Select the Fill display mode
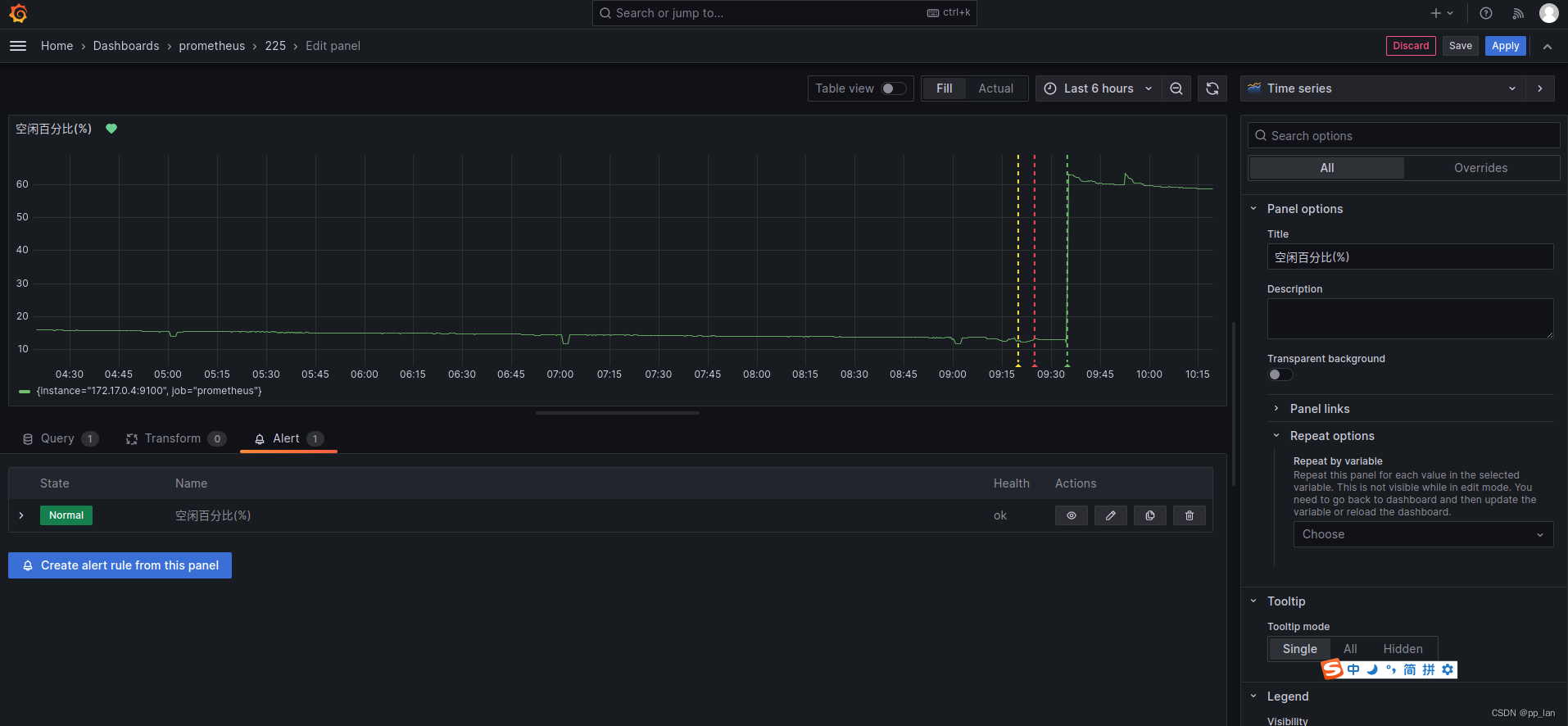Image resolution: width=1568 pixels, height=726 pixels. coord(945,88)
